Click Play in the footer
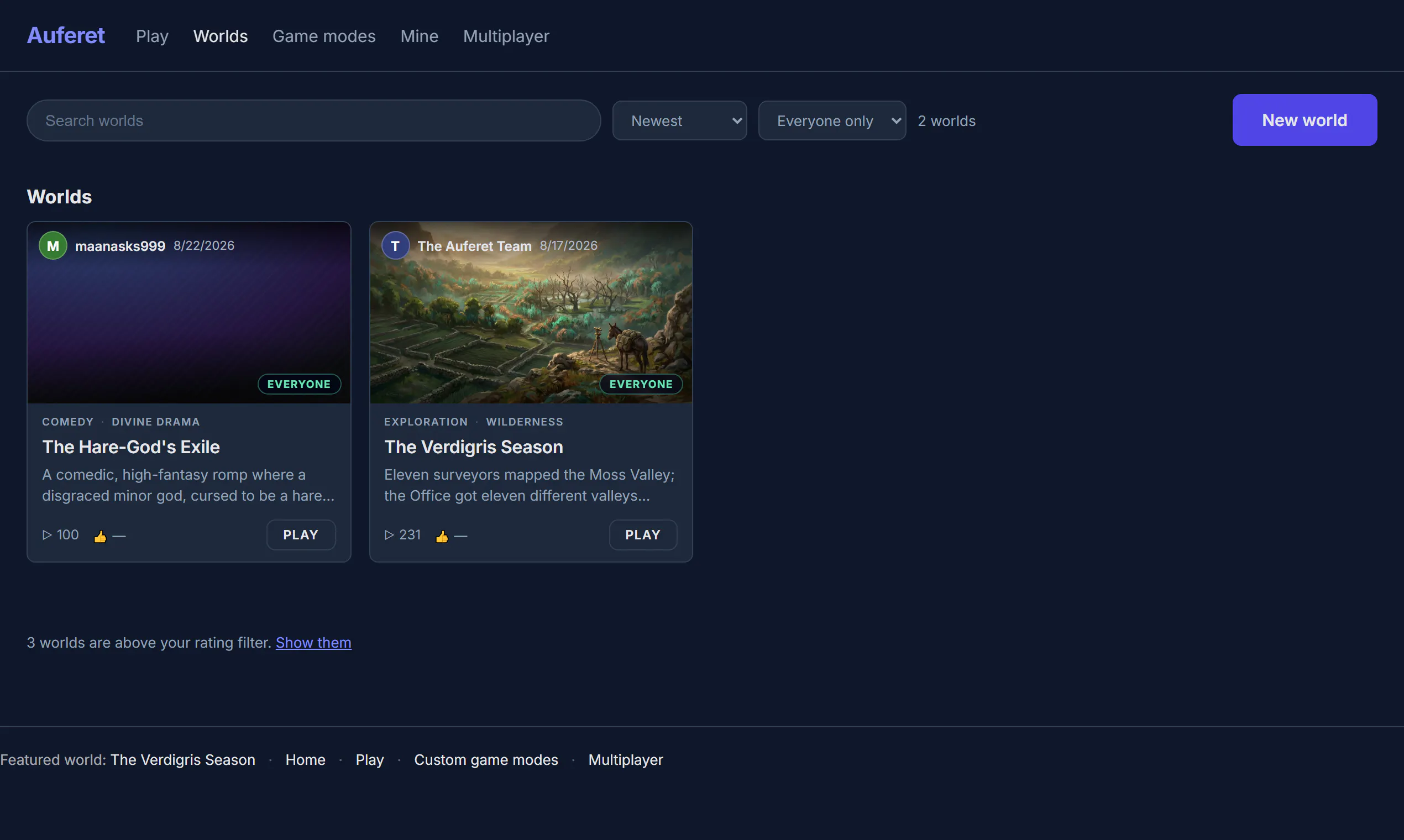Screen dimensions: 1404x840 click(x=370, y=760)
